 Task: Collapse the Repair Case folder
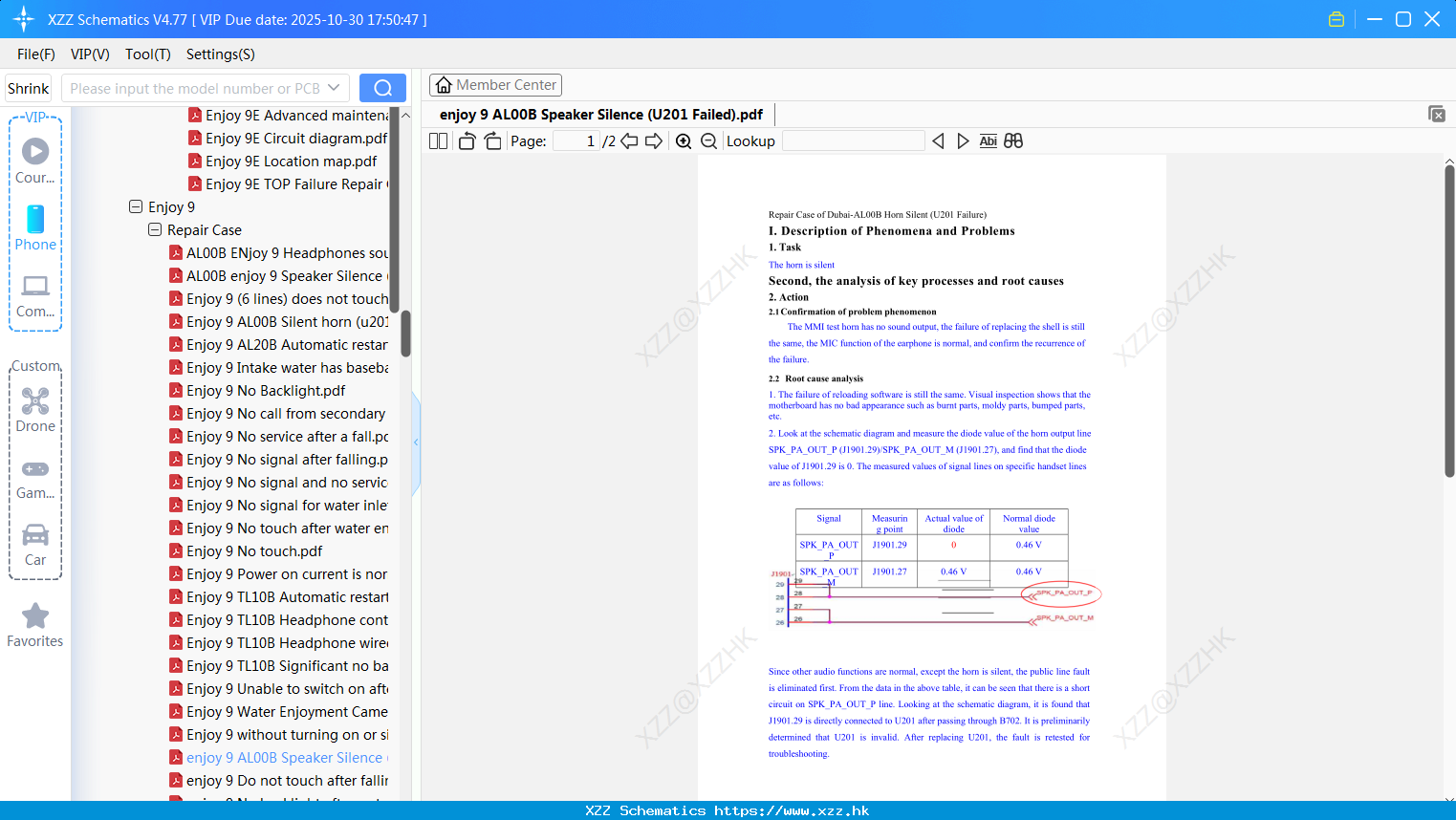tap(155, 229)
